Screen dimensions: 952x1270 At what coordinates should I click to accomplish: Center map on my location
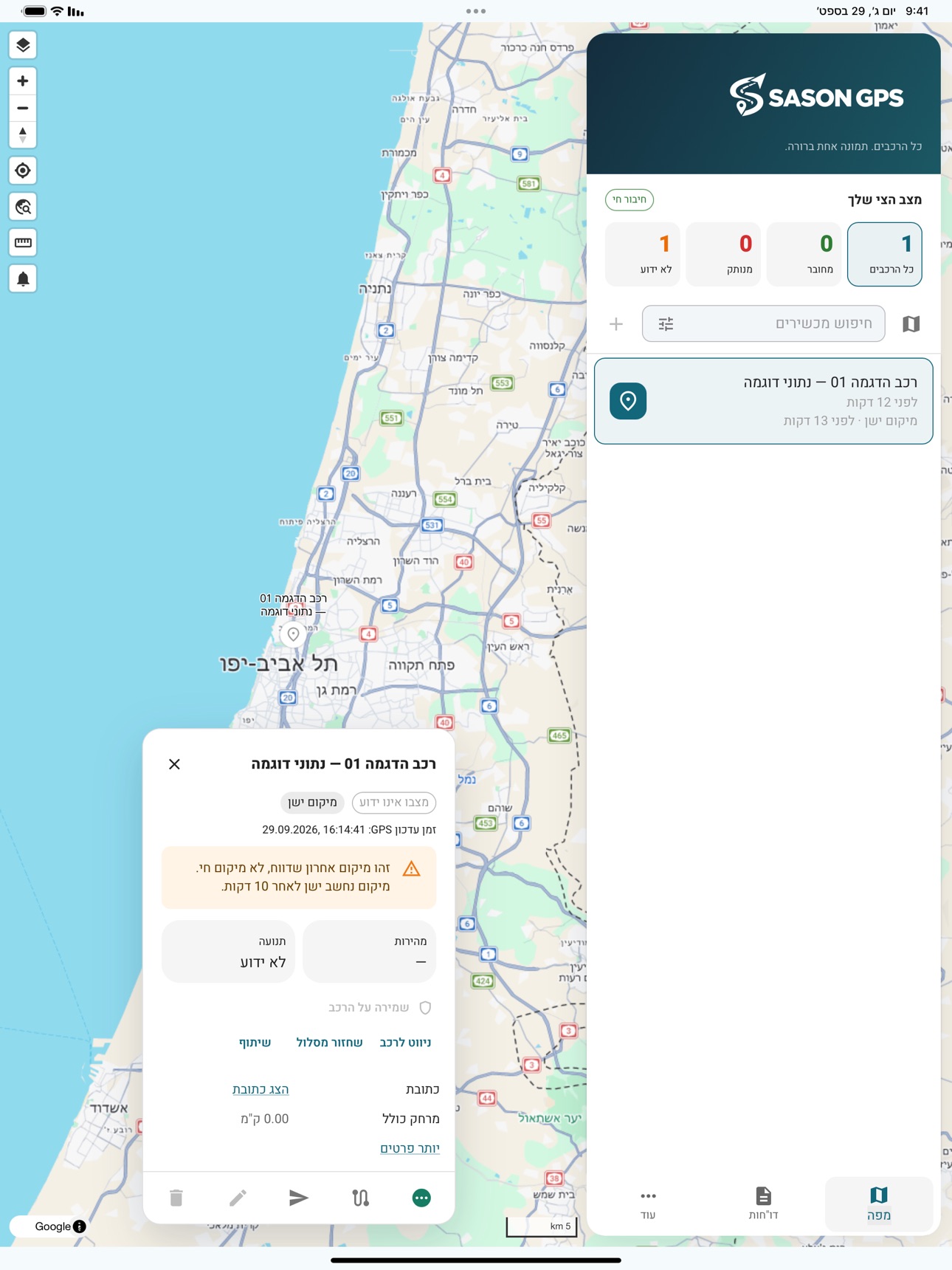click(23, 171)
